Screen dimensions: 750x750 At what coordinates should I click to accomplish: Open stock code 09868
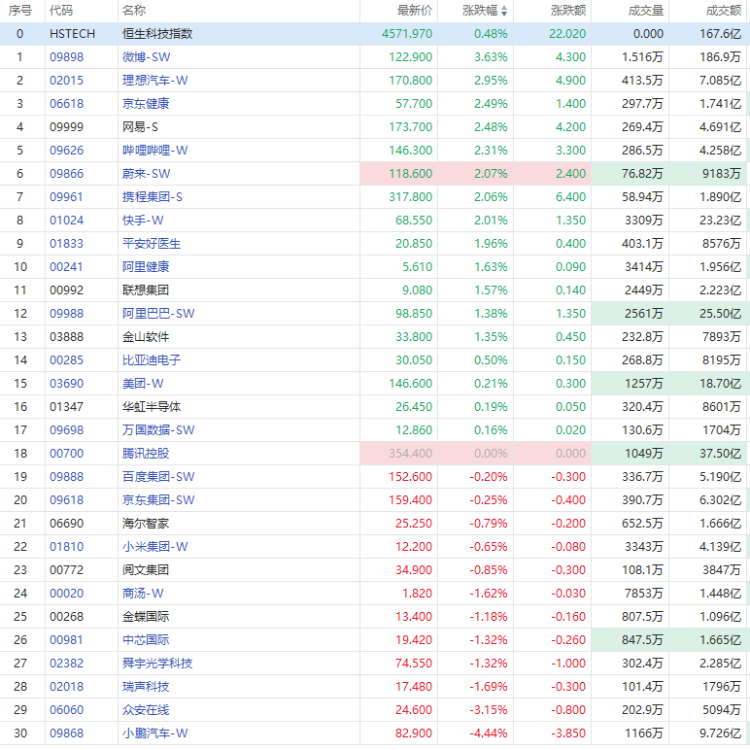(66, 733)
